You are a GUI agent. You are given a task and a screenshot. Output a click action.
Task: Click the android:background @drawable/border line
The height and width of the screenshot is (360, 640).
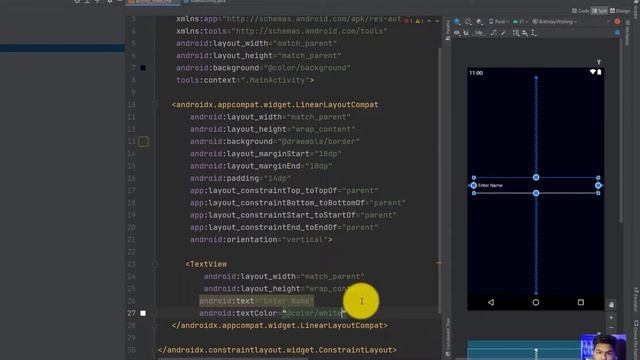275,141
